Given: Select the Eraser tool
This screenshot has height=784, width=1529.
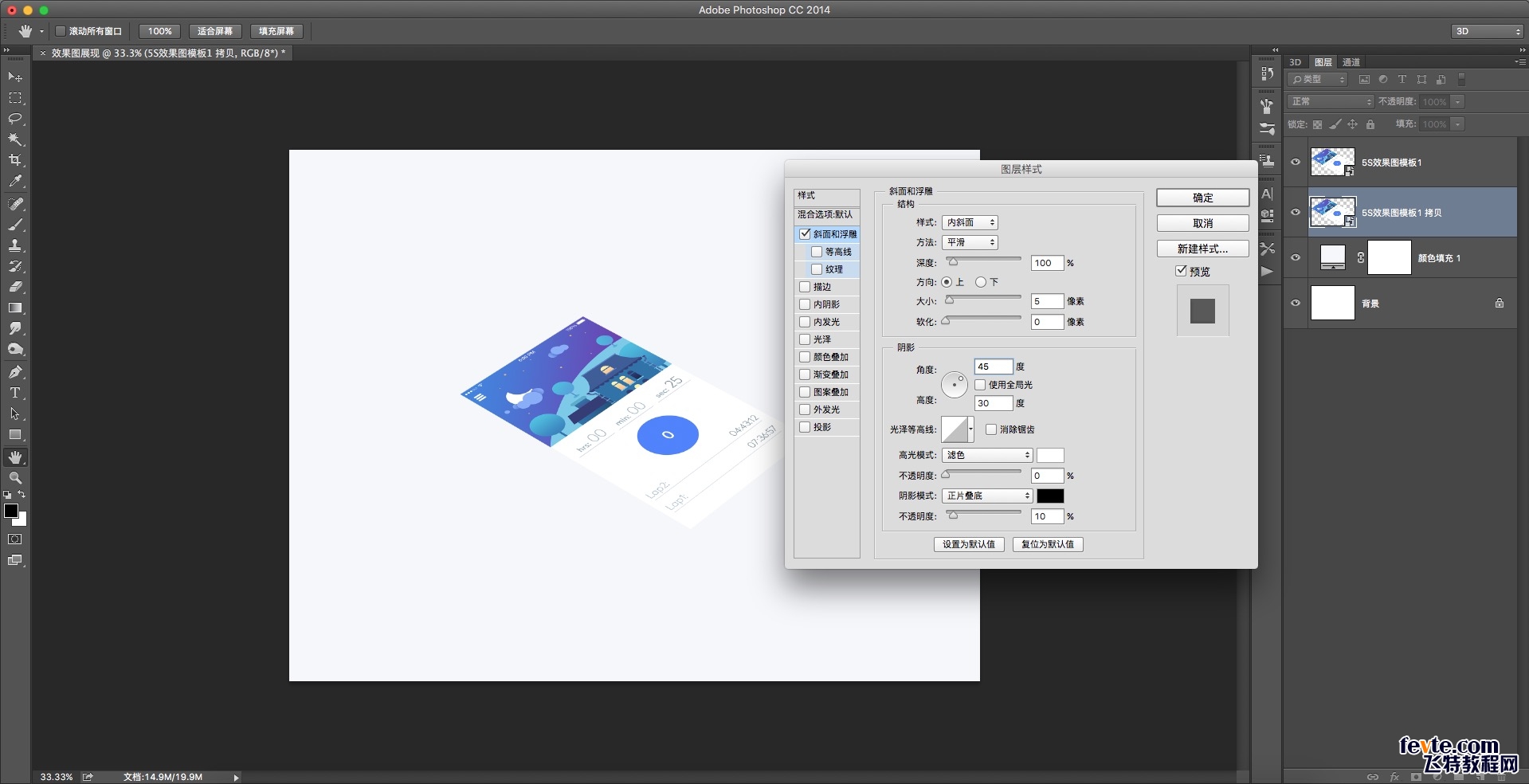Looking at the screenshot, I should click(15, 287).
